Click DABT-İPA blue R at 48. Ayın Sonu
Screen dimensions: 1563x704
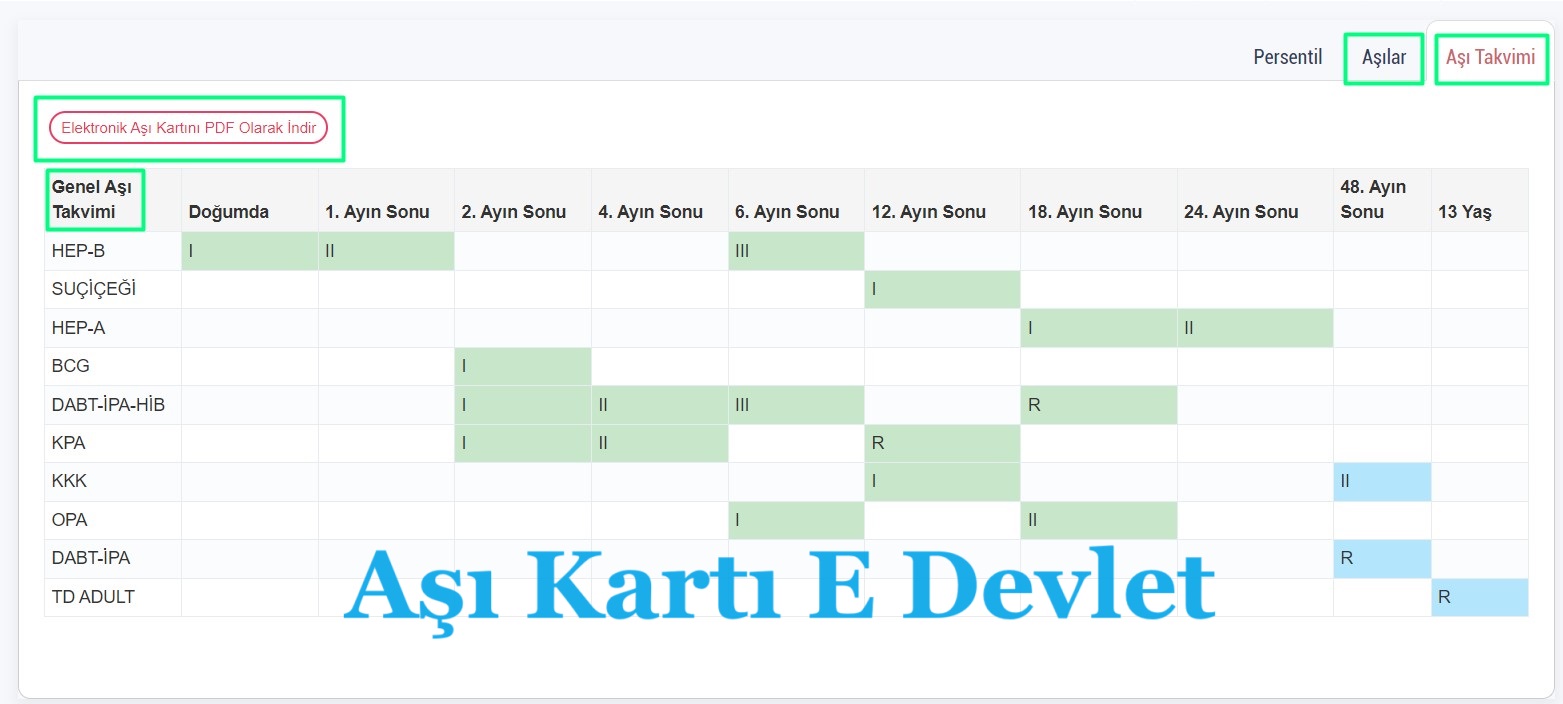click(1382, 558)
